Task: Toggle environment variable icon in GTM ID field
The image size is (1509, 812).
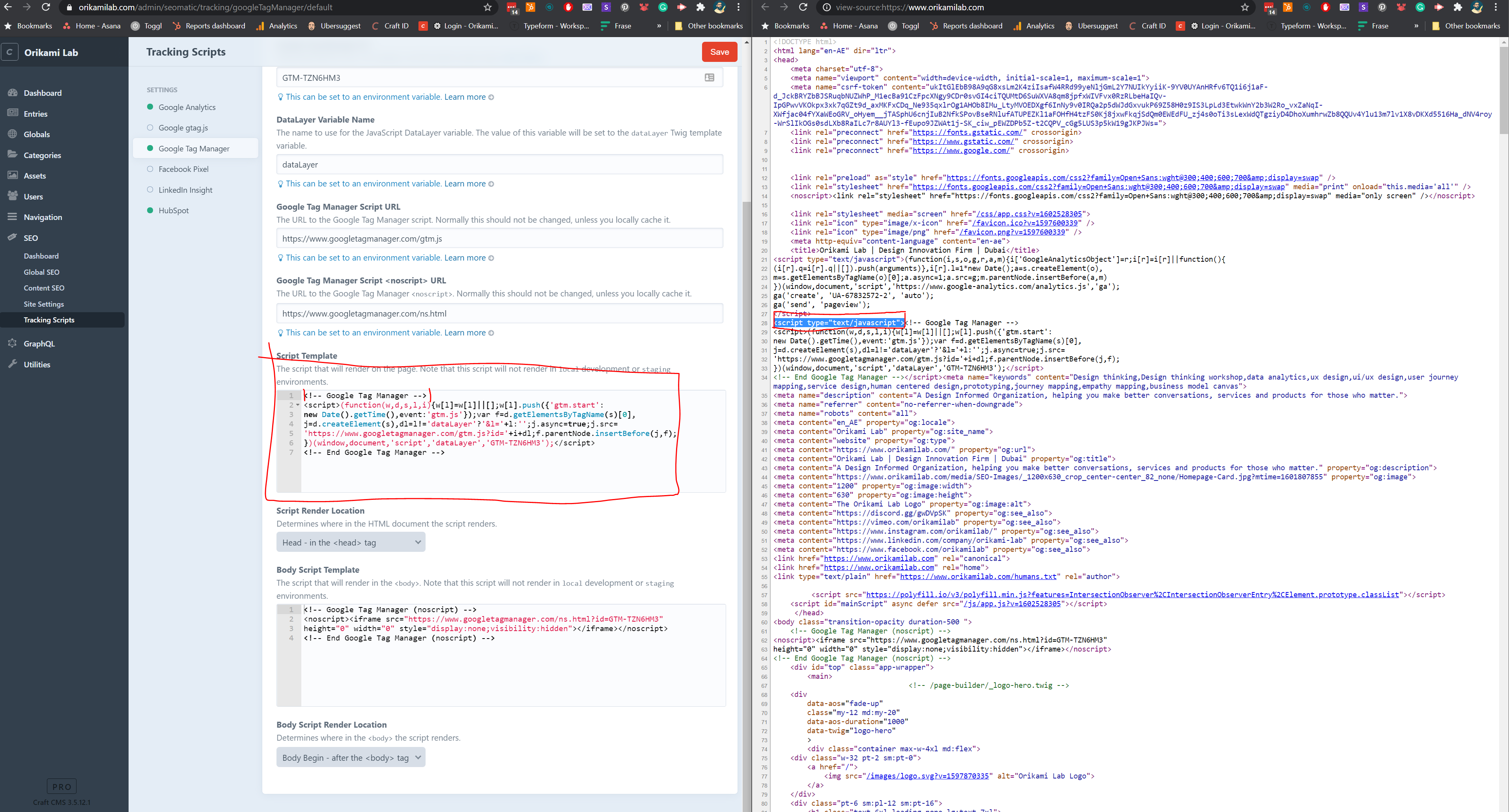Action: [x=710, y=78]
